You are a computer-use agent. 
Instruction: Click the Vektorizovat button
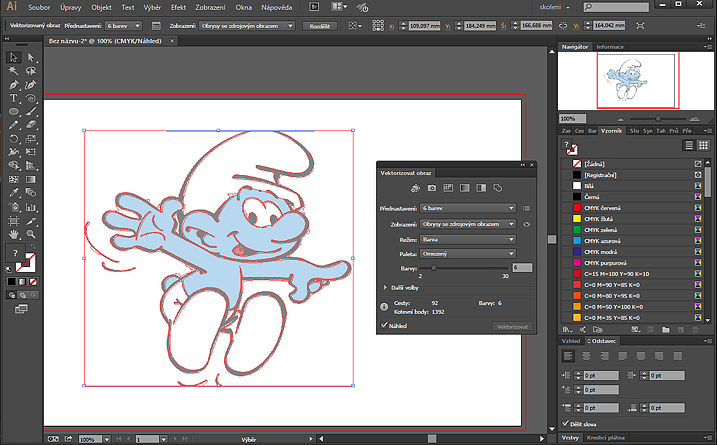coord(512,327)
